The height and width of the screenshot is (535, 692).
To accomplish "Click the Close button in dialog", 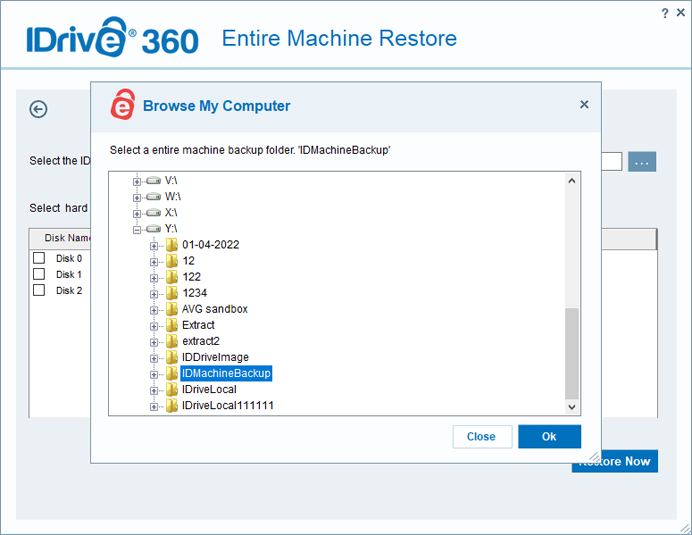I will 482,437.
